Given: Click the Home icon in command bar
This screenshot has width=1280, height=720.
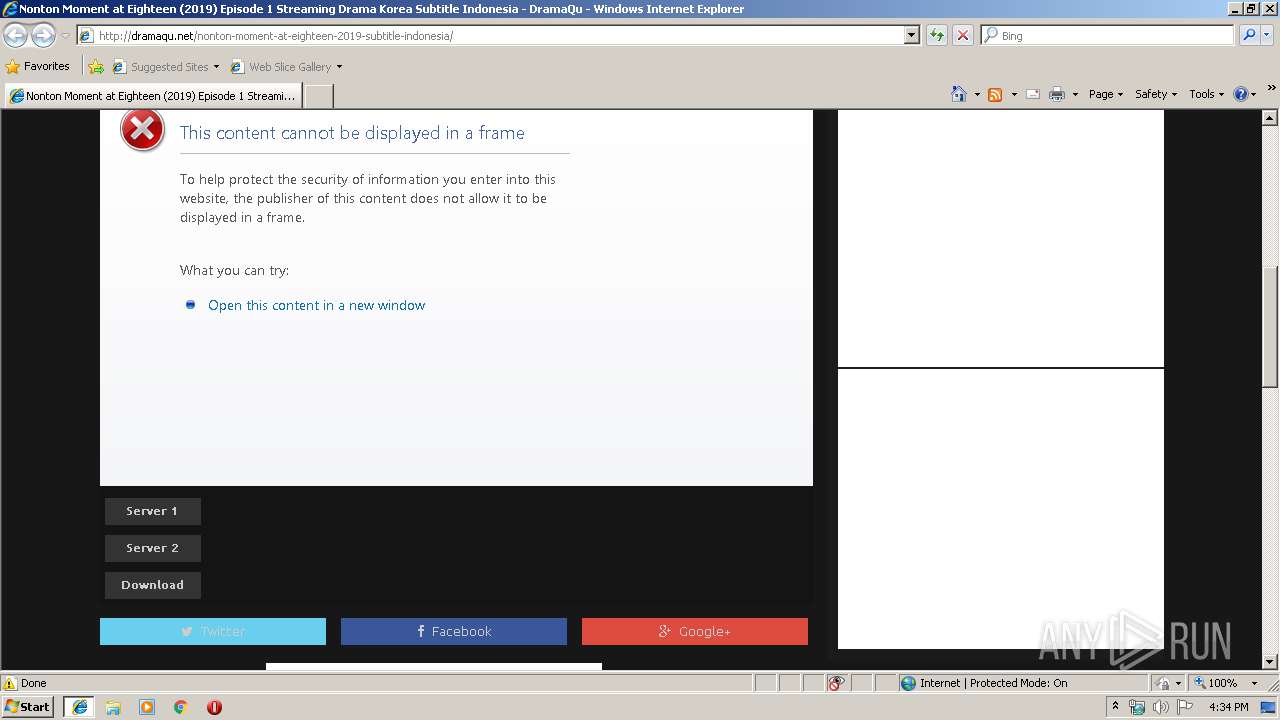Looking at the screenshot, I should click(959, 94).
